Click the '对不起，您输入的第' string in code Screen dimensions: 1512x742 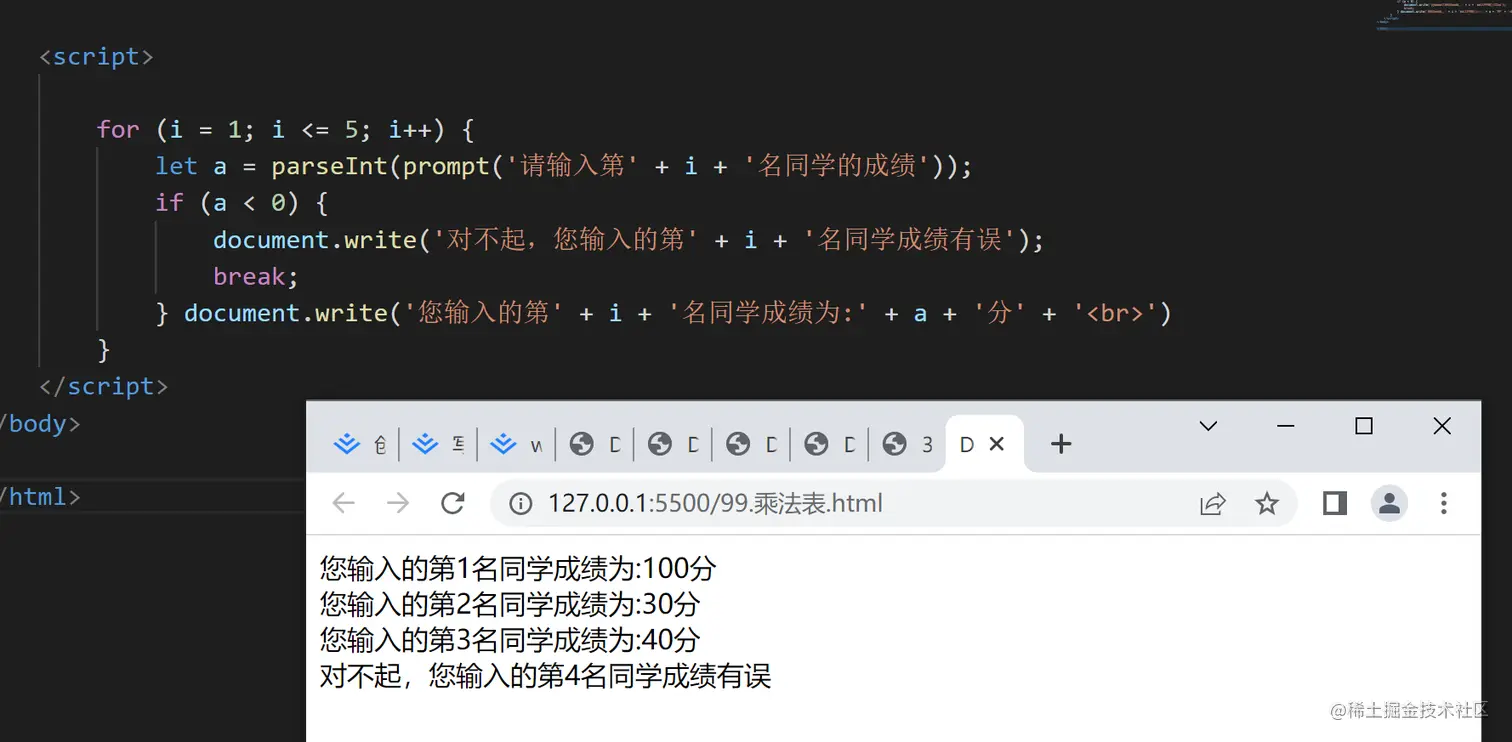(564, 240)
